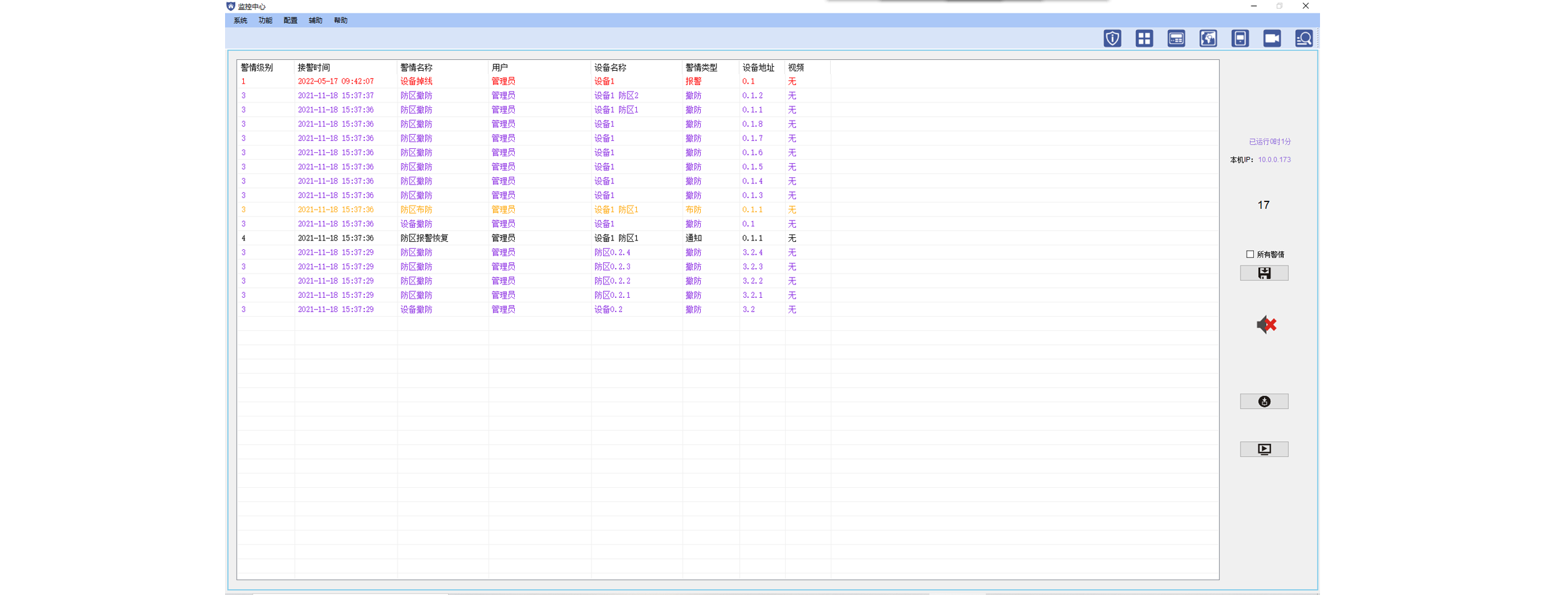Image resolution: width=1568 pixels, height=595 pixels.
Task: Open the video camera icon
Action: point(1272,38)
